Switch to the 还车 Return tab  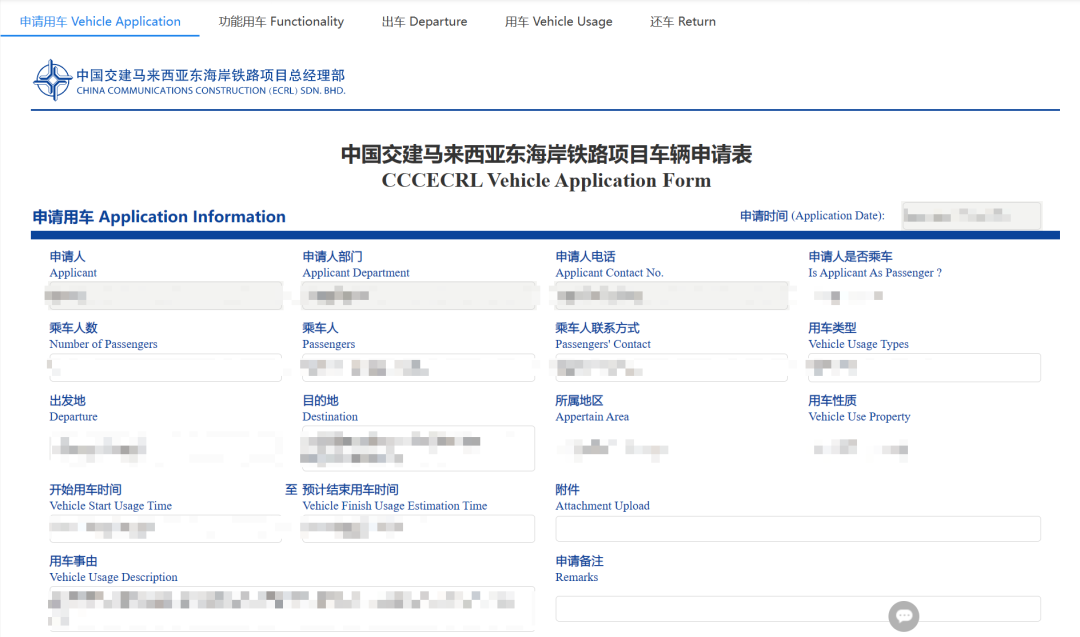[683, 21]
